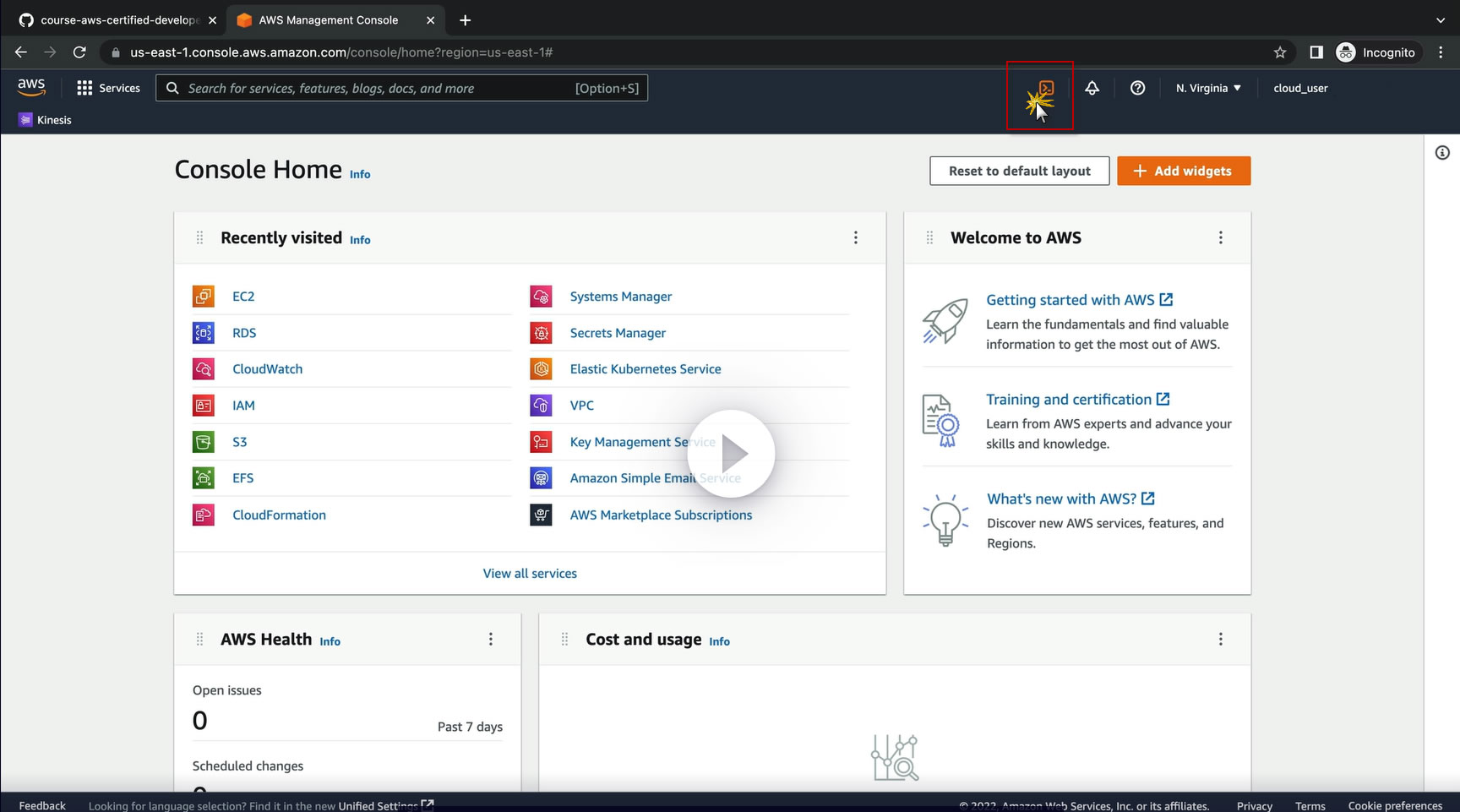Open the Terms footer link
The height and width of the screenshot is (812, 1460).
[x=1310, y=805]
